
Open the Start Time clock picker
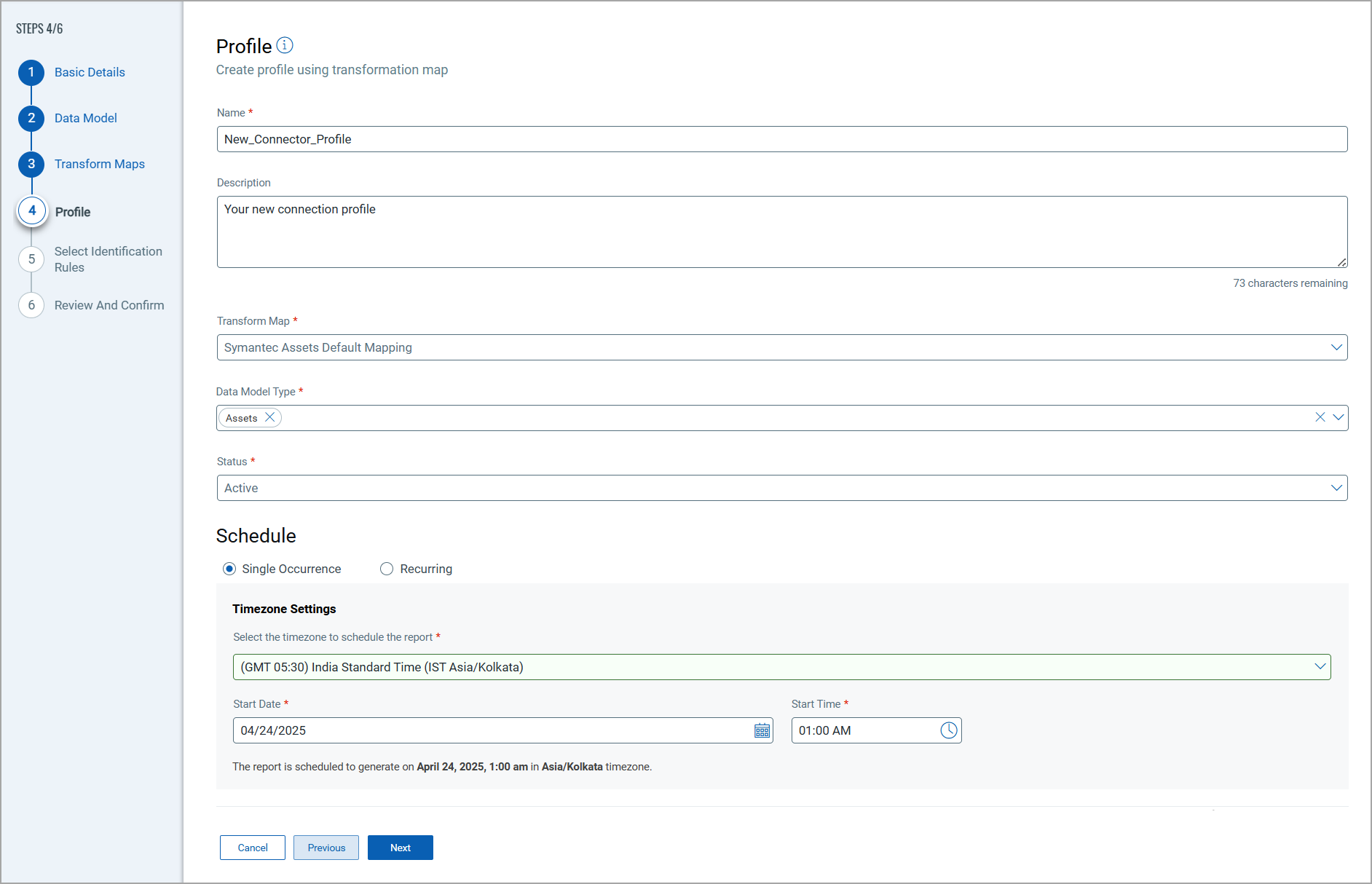948,730
